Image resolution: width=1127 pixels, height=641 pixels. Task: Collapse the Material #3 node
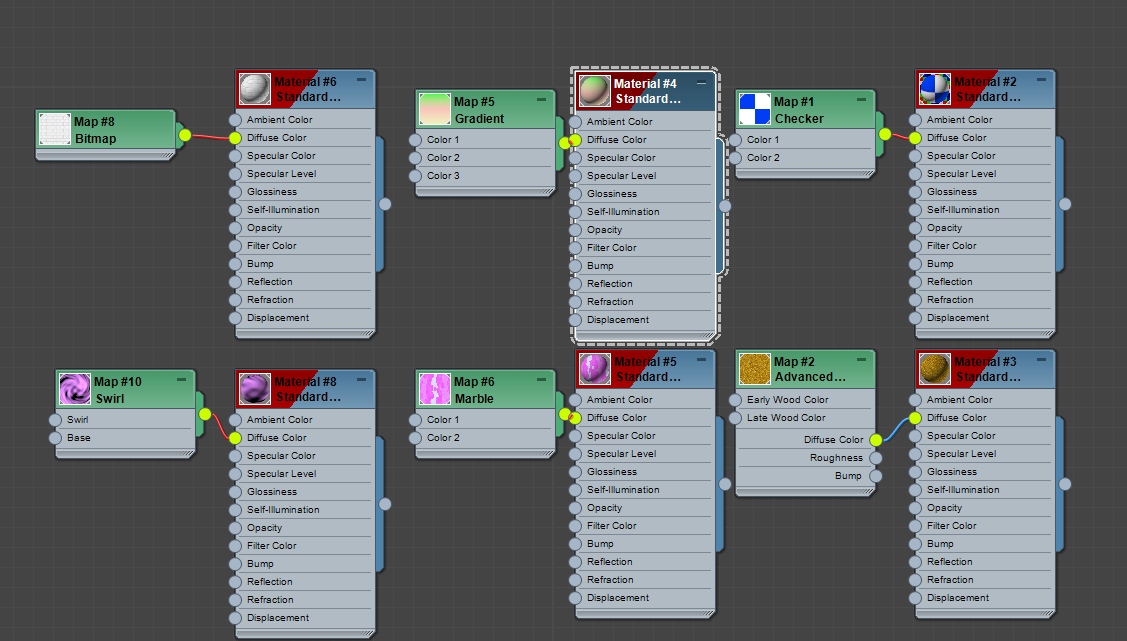pyautogui.click(x=1041, y=359)
